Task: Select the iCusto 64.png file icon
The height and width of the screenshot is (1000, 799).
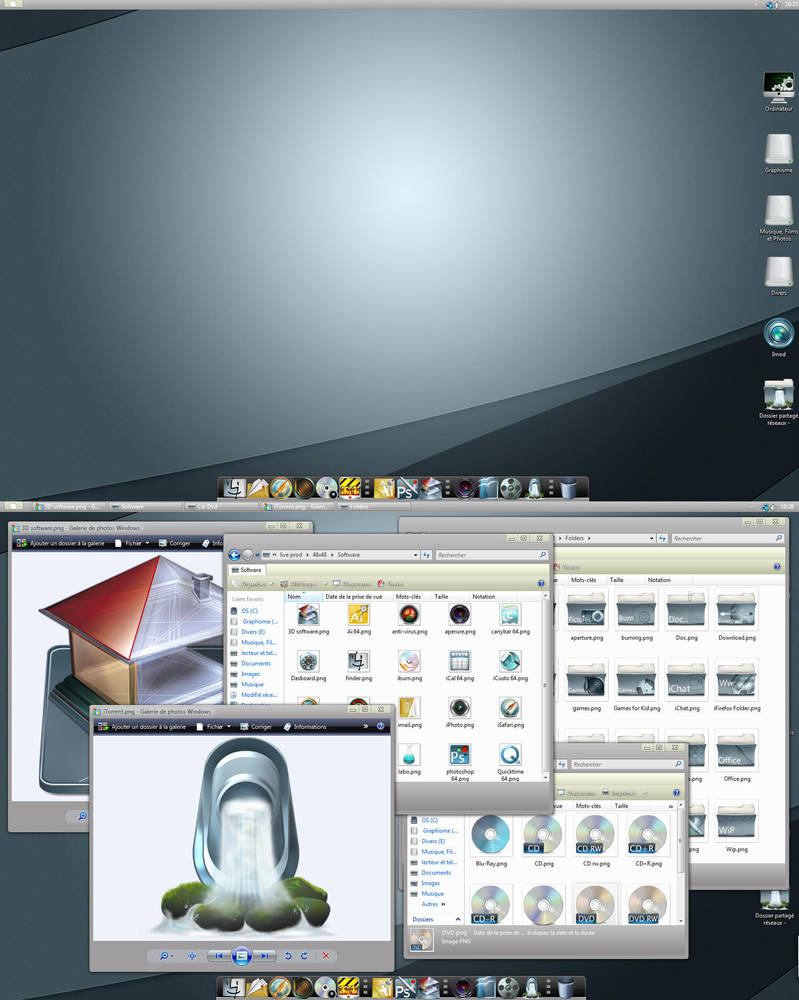Action: (510, 662)
